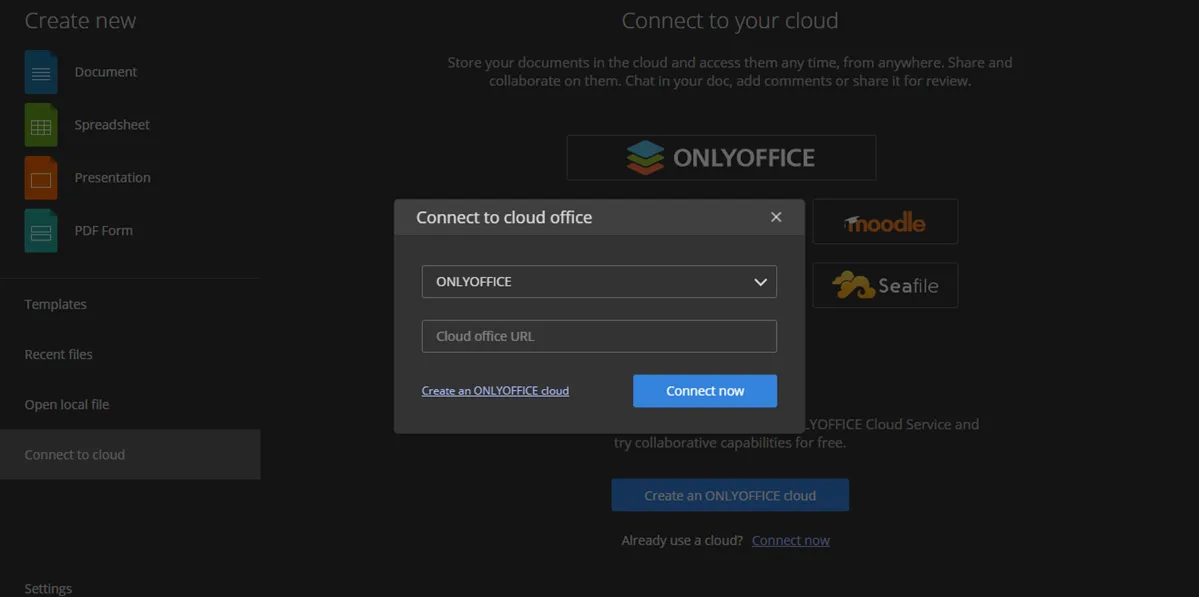Click the teal PDF Form icon

coord(41,230)
